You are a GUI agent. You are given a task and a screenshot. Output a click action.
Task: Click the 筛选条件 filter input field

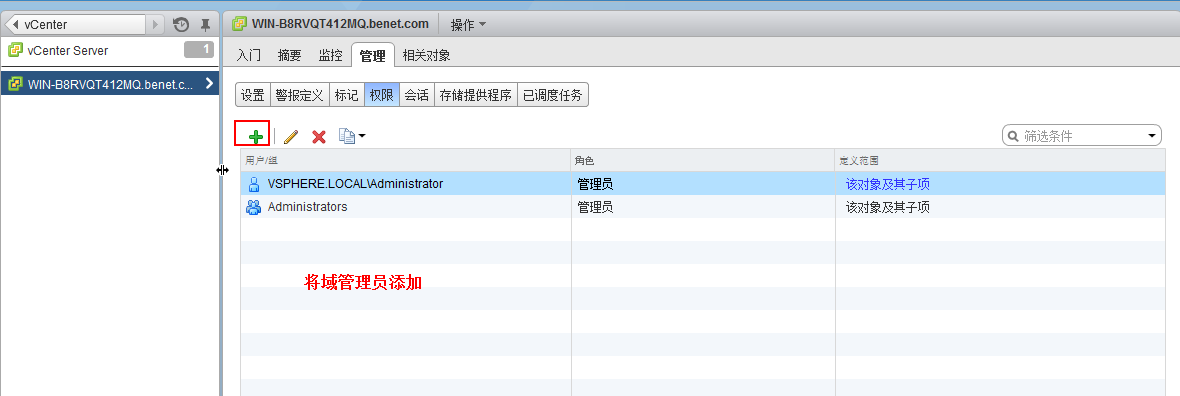1082,136
